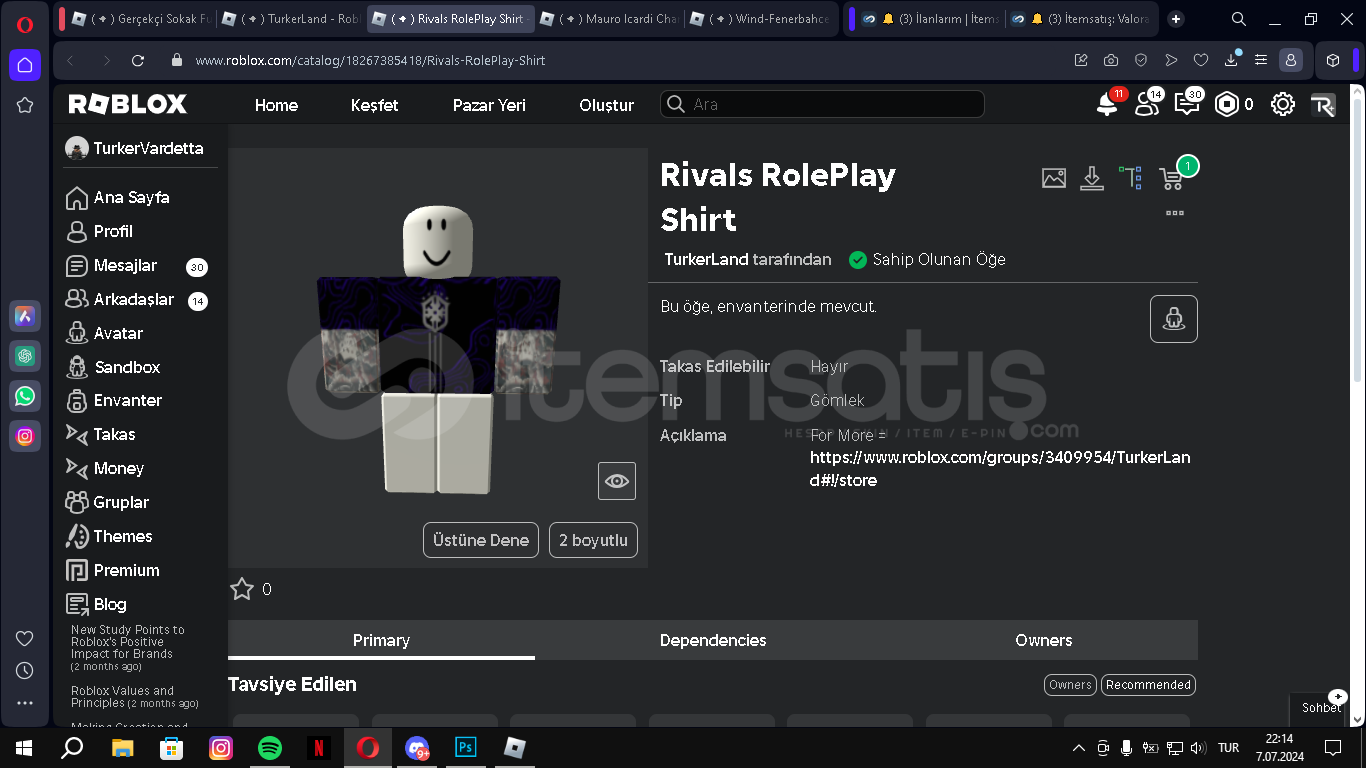Screen dimensions: 1366x768
Task: Open Takas in left sidebar
Action: click(101, 434)
